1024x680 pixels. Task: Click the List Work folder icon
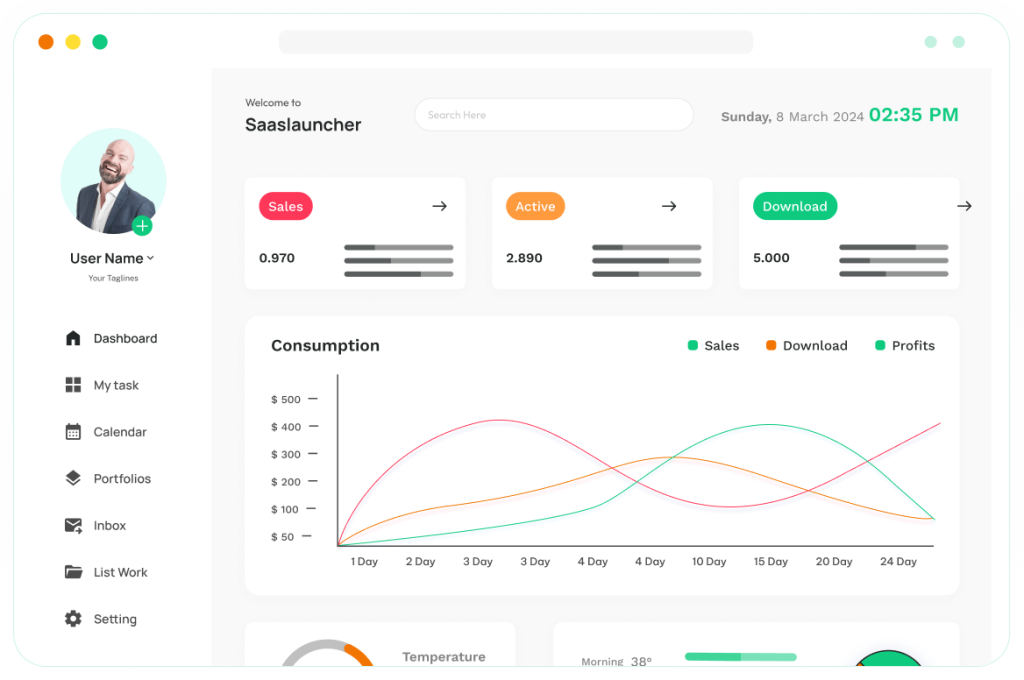pyautogui.click(x=73, y=572)
